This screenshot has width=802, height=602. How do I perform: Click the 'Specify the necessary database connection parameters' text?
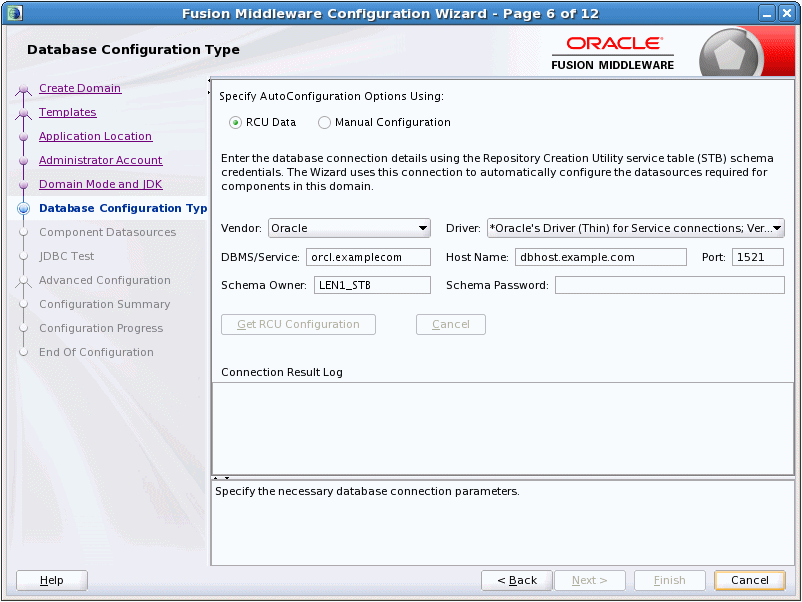(367, 492)
